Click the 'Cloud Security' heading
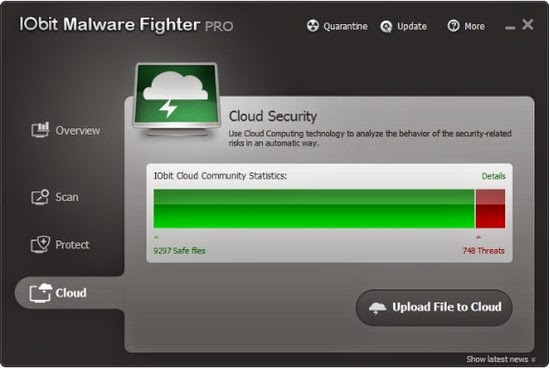The width and height of the screenshot is (550, 369). pos(273,116)
